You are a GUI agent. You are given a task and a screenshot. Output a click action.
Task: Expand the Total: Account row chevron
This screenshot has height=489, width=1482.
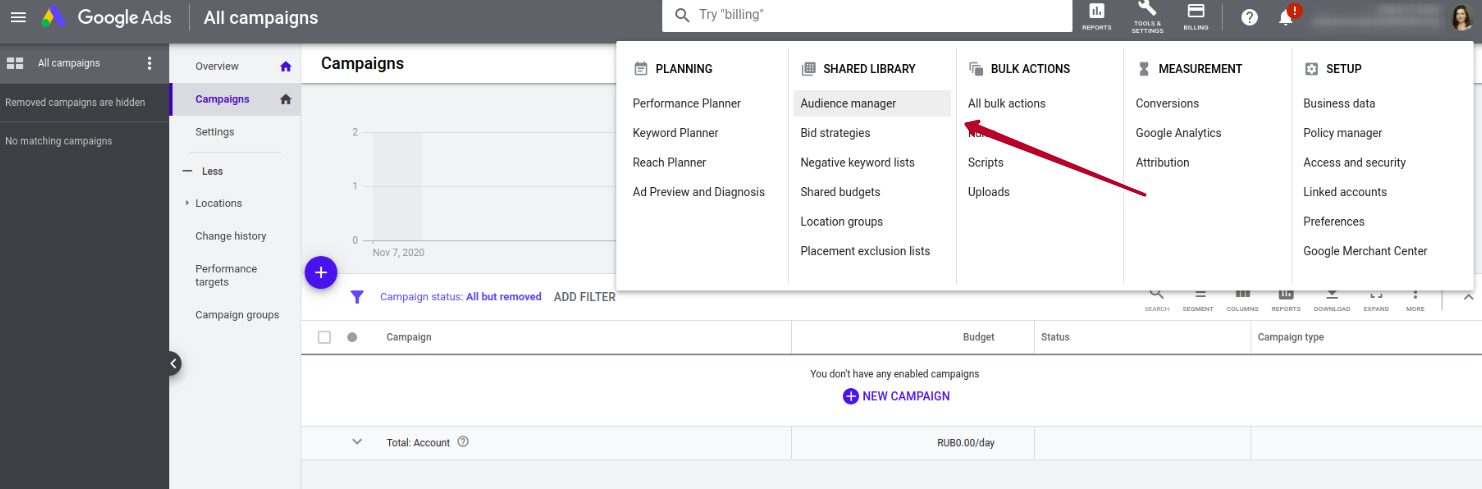[357, 442]
